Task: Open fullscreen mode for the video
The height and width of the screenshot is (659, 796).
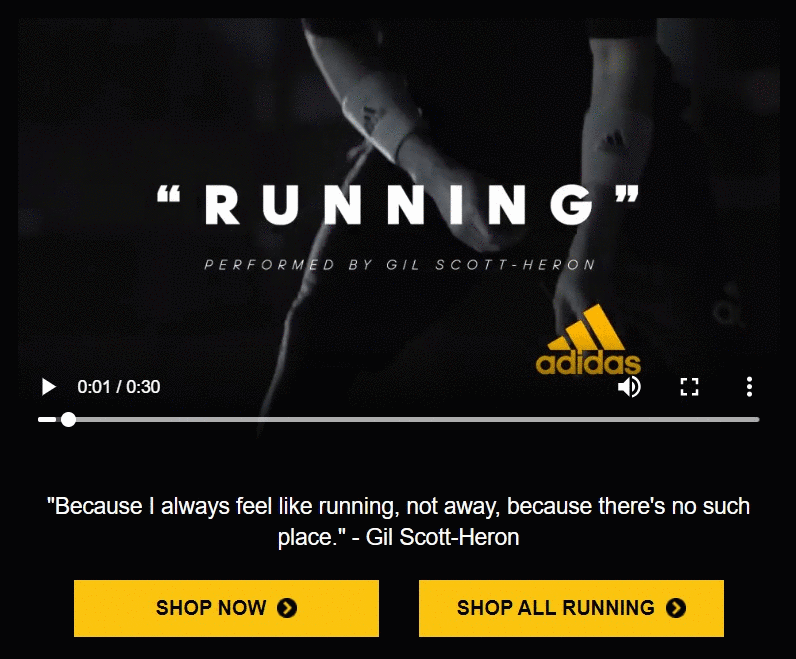Action: click(689, 387)
